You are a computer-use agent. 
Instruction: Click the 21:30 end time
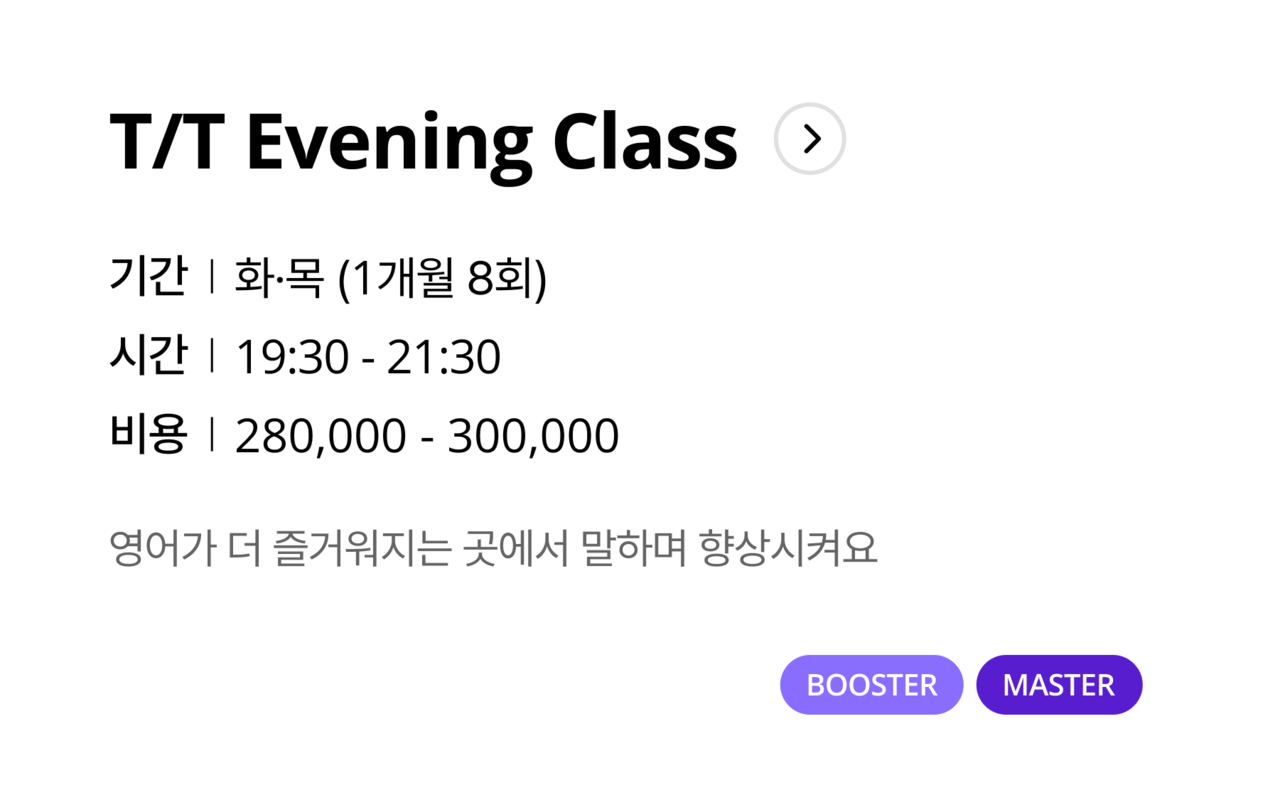click(444, 358)
